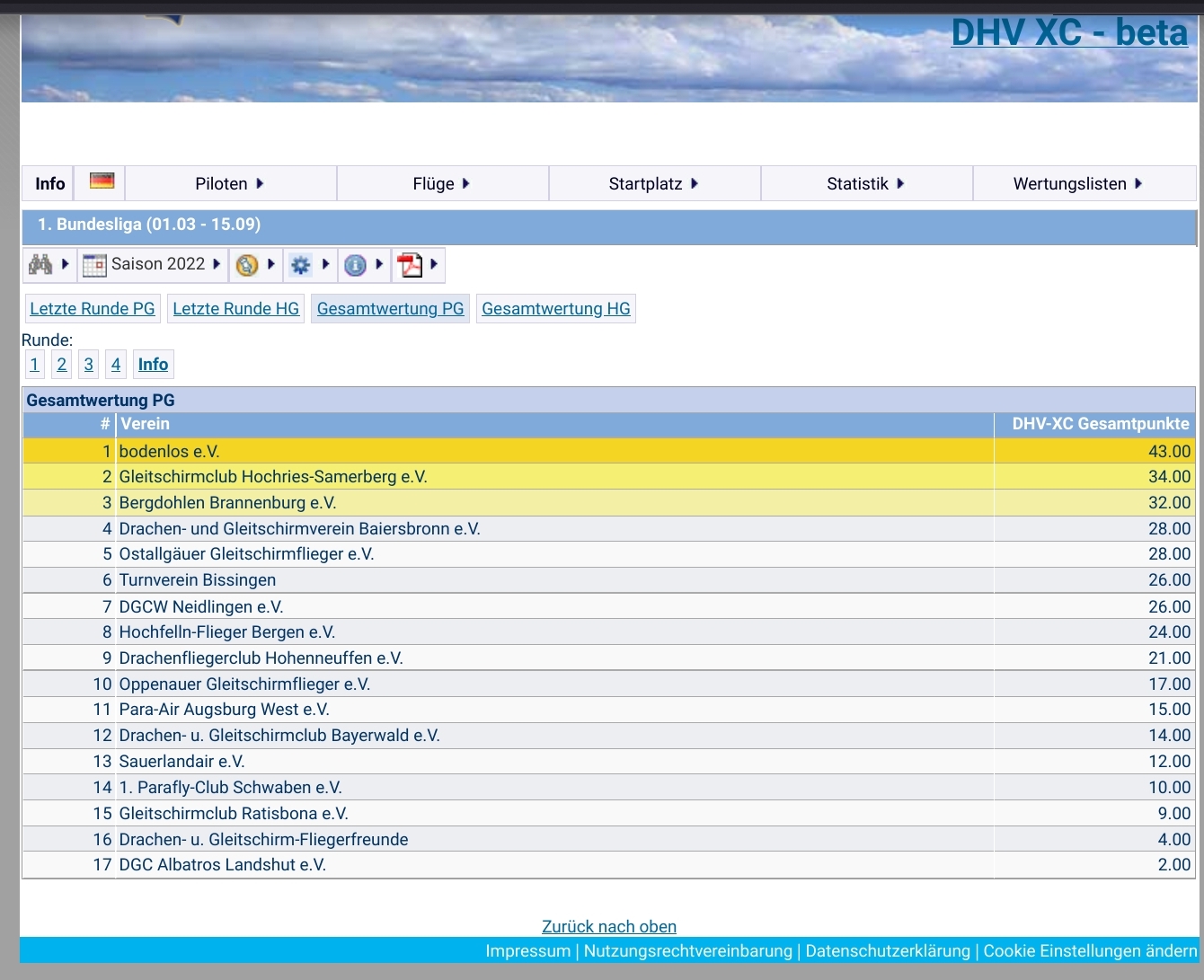Screen dimensions: 1204x980
Task: Open the Datenschutzerklärung footer link
Action: 888,950
